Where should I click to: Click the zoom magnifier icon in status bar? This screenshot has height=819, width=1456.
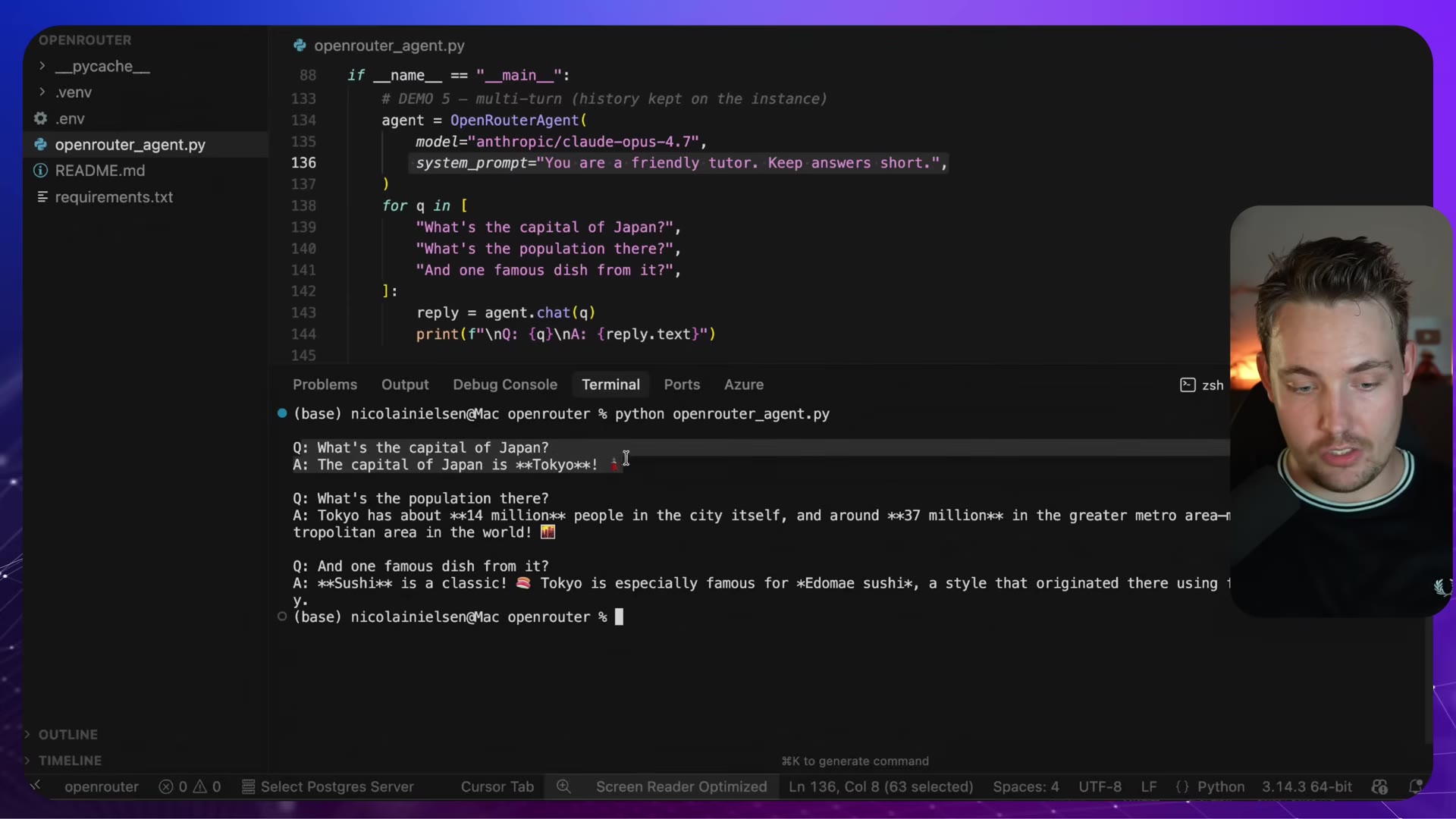pos(563,786)
